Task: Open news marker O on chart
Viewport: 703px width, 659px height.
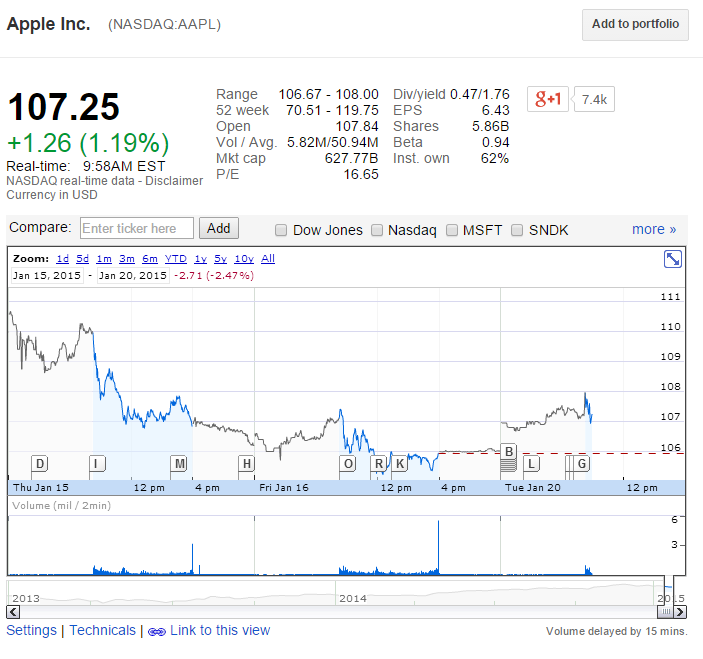Action: 348,464
